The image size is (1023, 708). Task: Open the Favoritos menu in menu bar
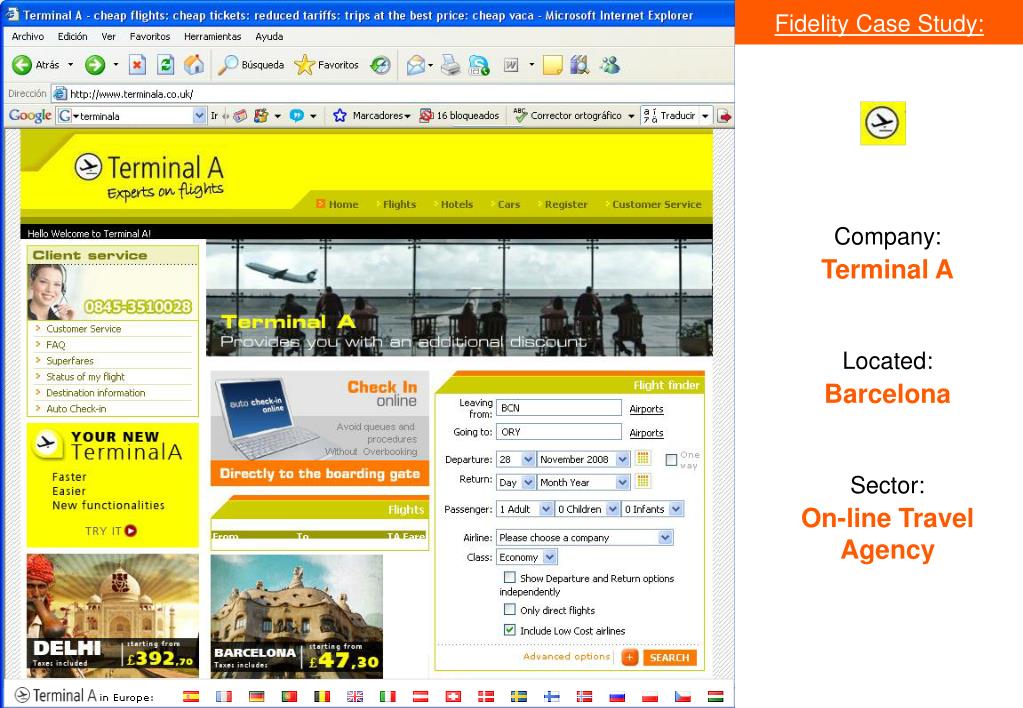(150, 37)
